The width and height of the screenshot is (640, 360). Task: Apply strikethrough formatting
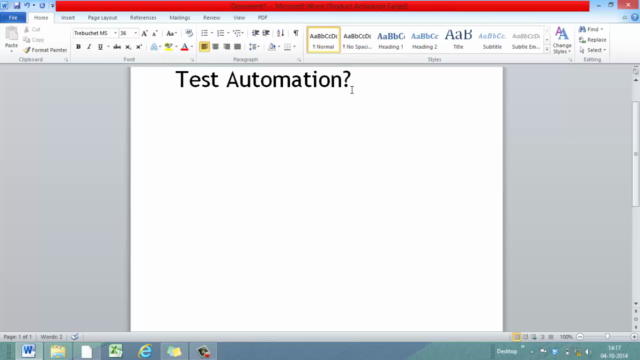[x=117, y=47]
